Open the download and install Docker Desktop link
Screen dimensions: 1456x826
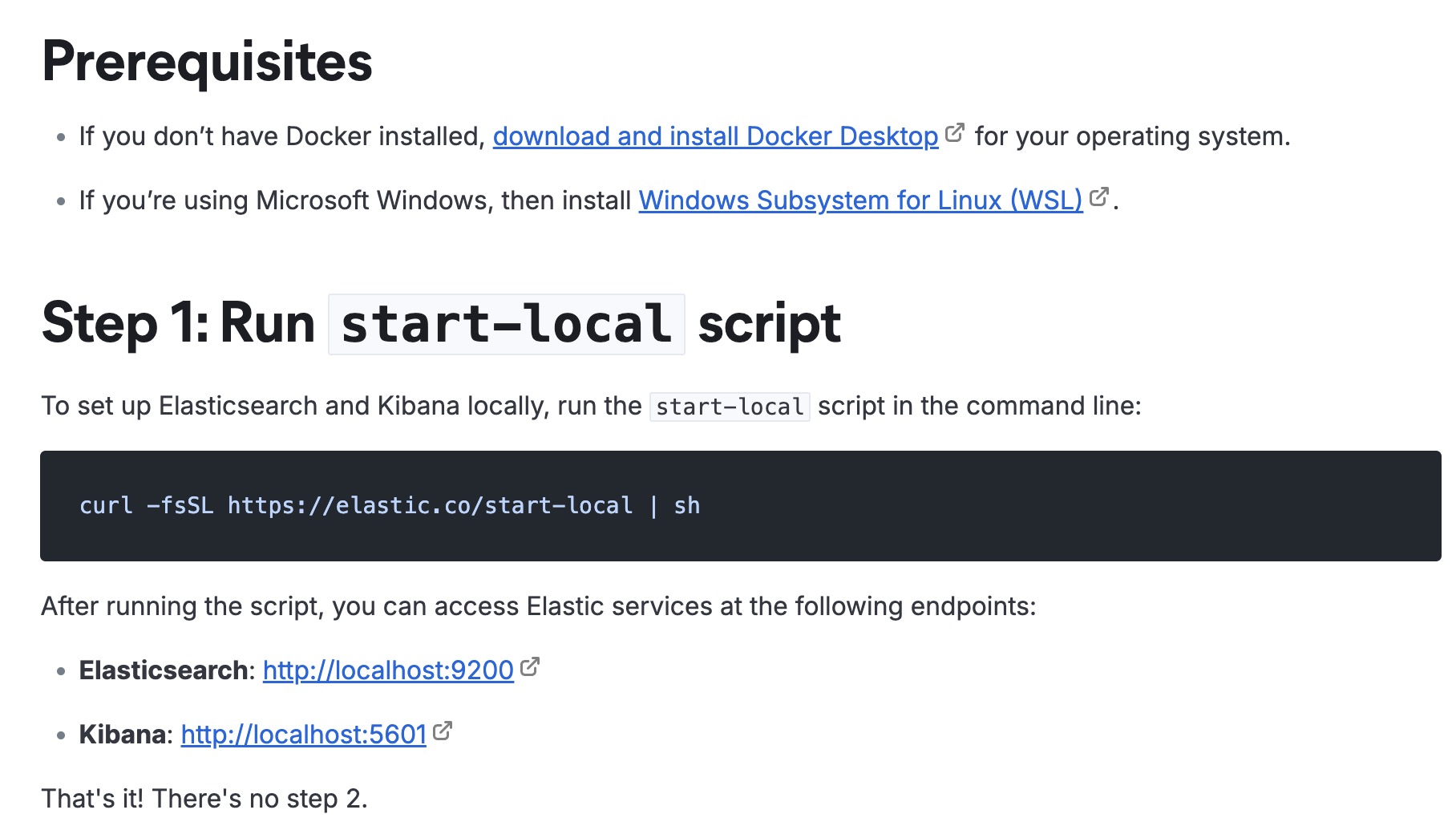[x=715, y=136]
